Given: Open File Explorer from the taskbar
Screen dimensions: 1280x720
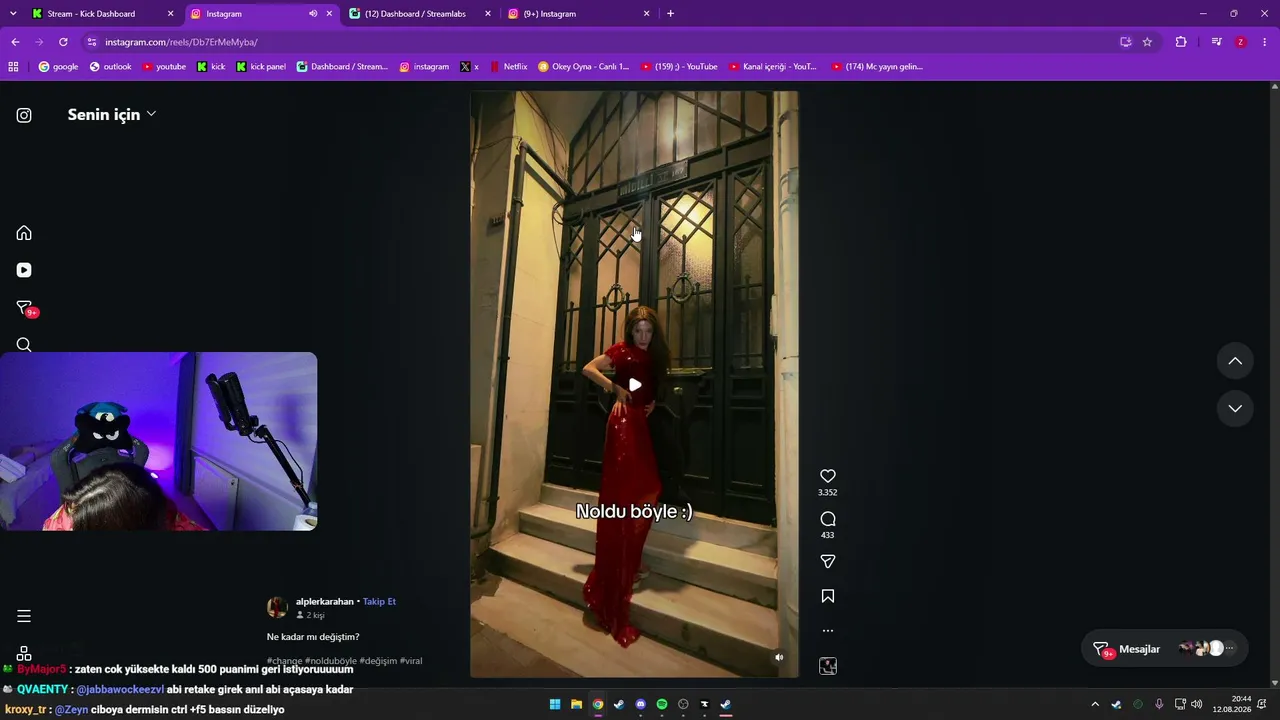Looking at the screenshot, I should [x=577, y=705].
